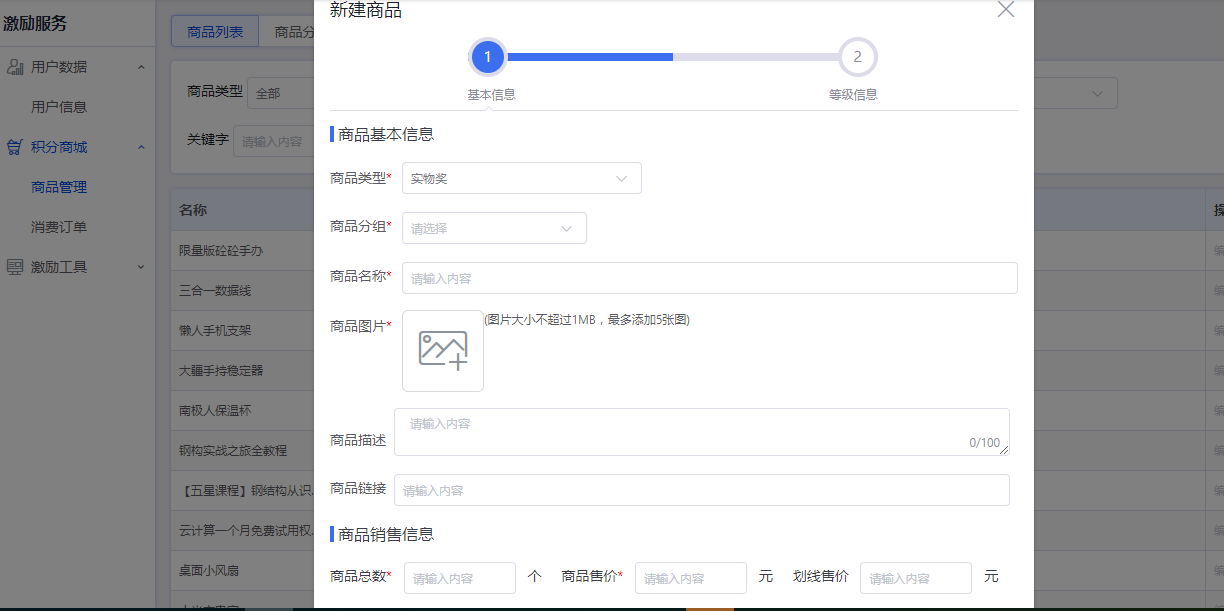
Task: Collapse the 用户数据 menu section
Action: (x=141, y=67)
